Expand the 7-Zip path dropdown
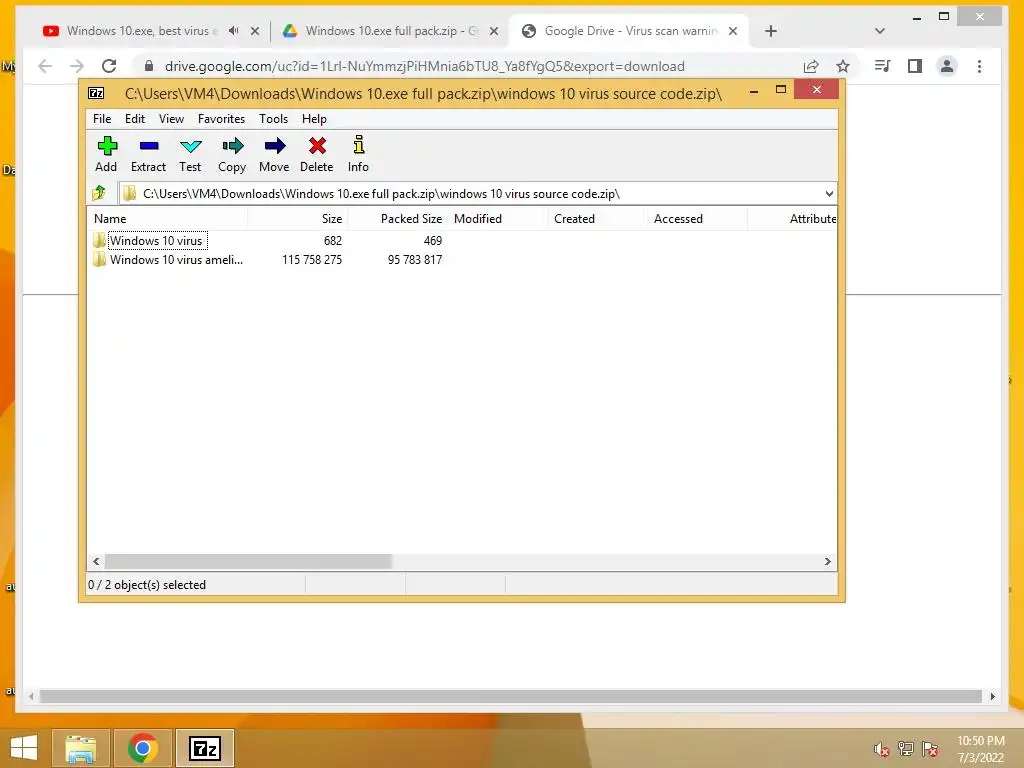 tap(829, 193)
